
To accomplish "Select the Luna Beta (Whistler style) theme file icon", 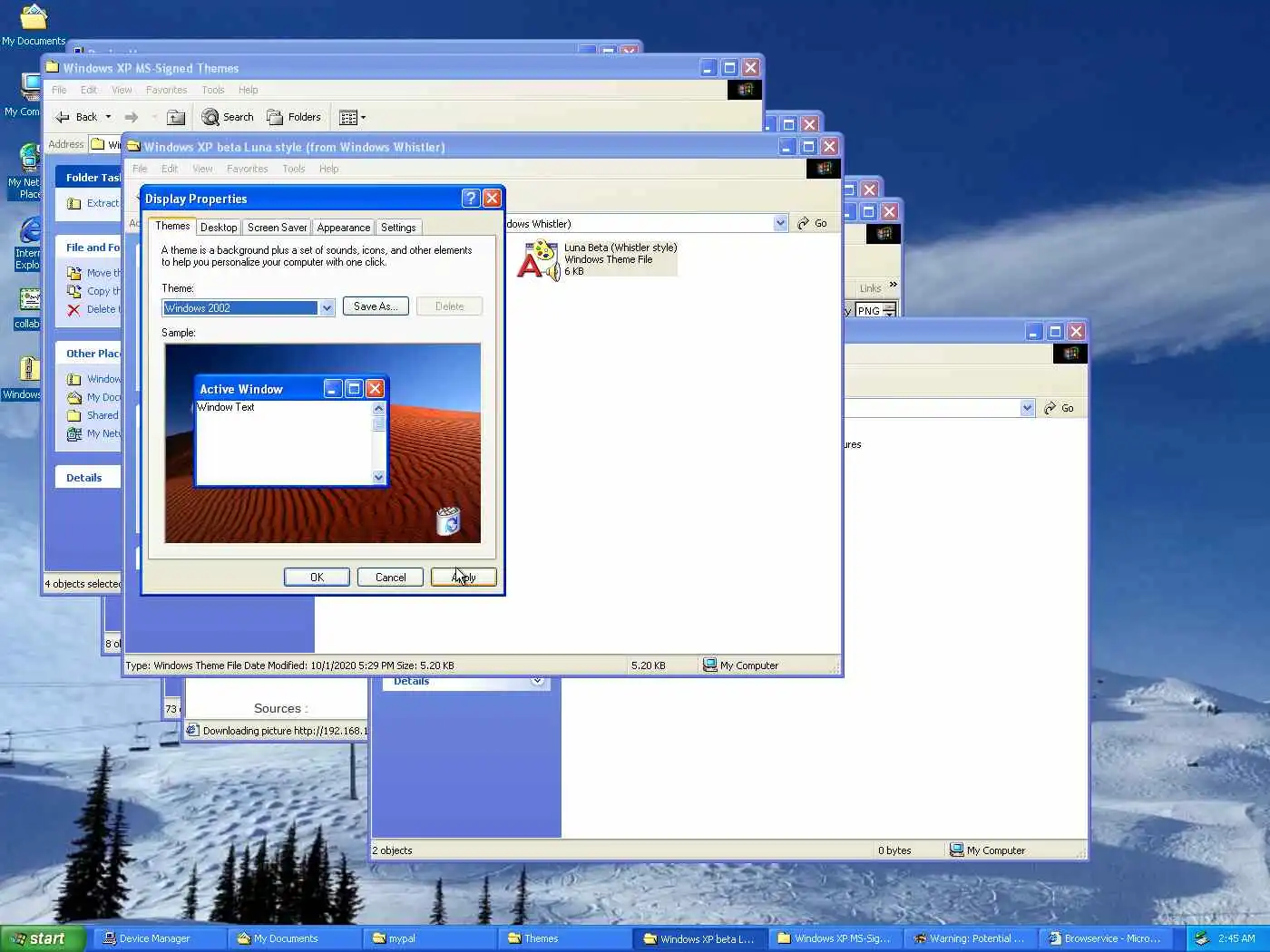I will (x=538, y=259).
